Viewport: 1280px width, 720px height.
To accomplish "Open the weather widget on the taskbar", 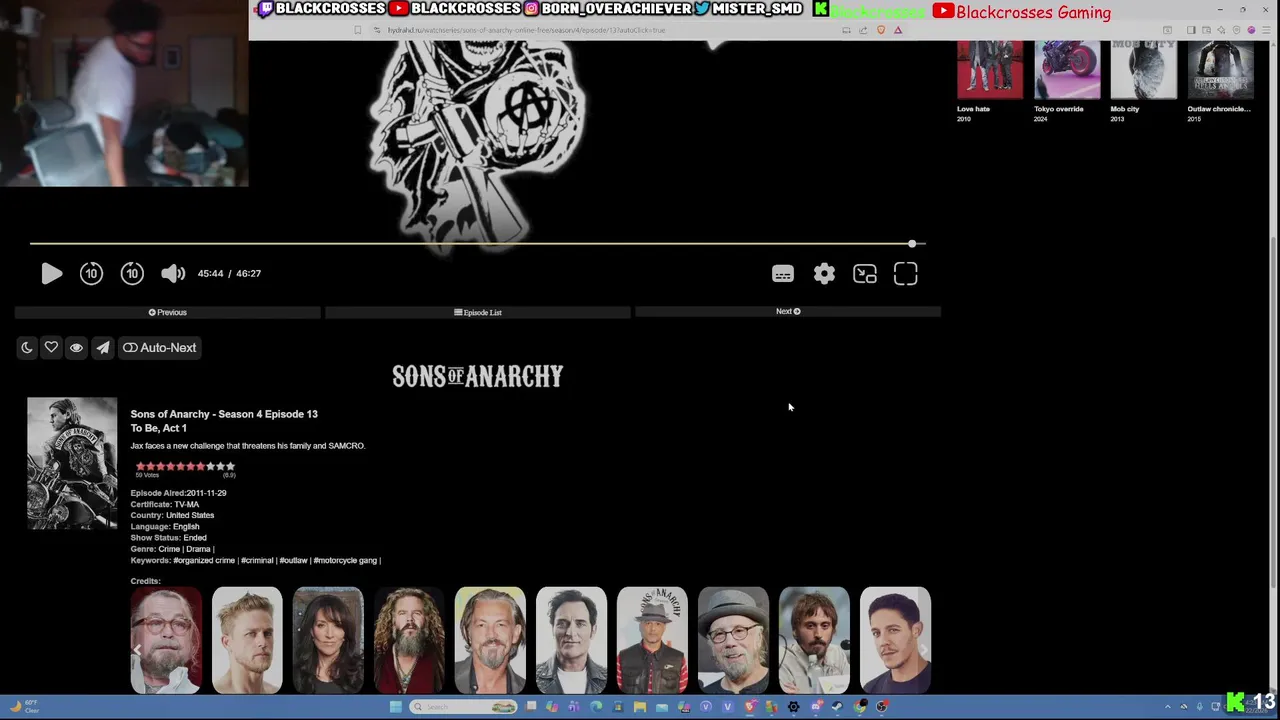I will point(24,706).
